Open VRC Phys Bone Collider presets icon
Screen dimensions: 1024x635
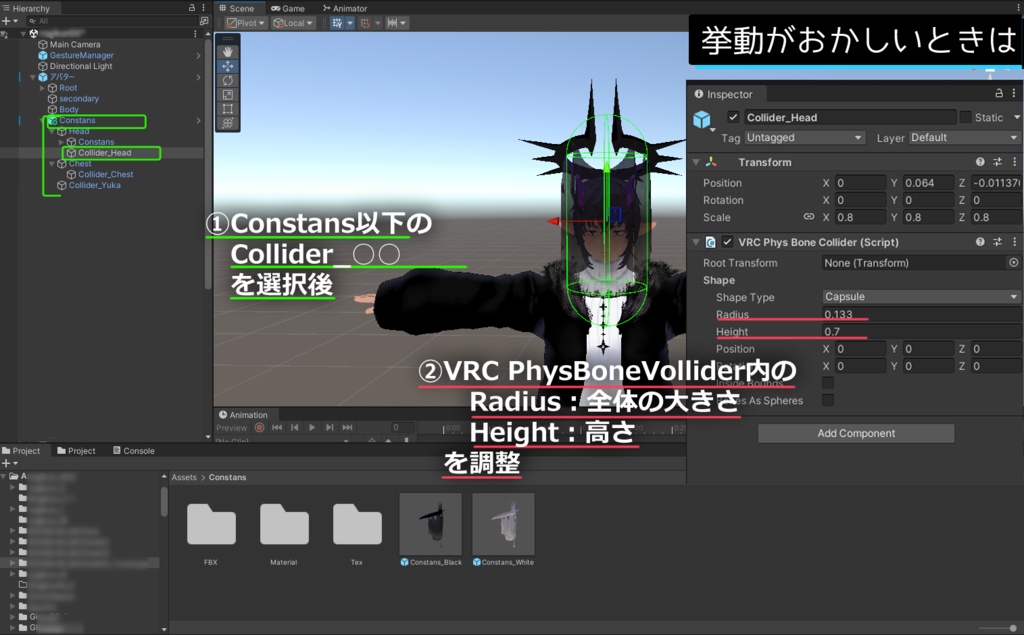click(997, 242)
